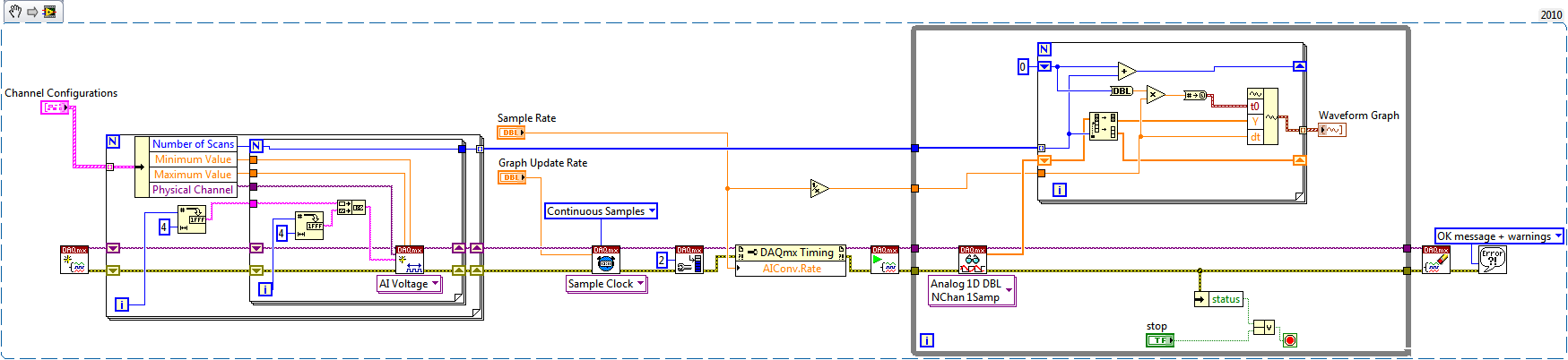
Task: Click the DAQmx Timing property node header
Action: [791, 253]
